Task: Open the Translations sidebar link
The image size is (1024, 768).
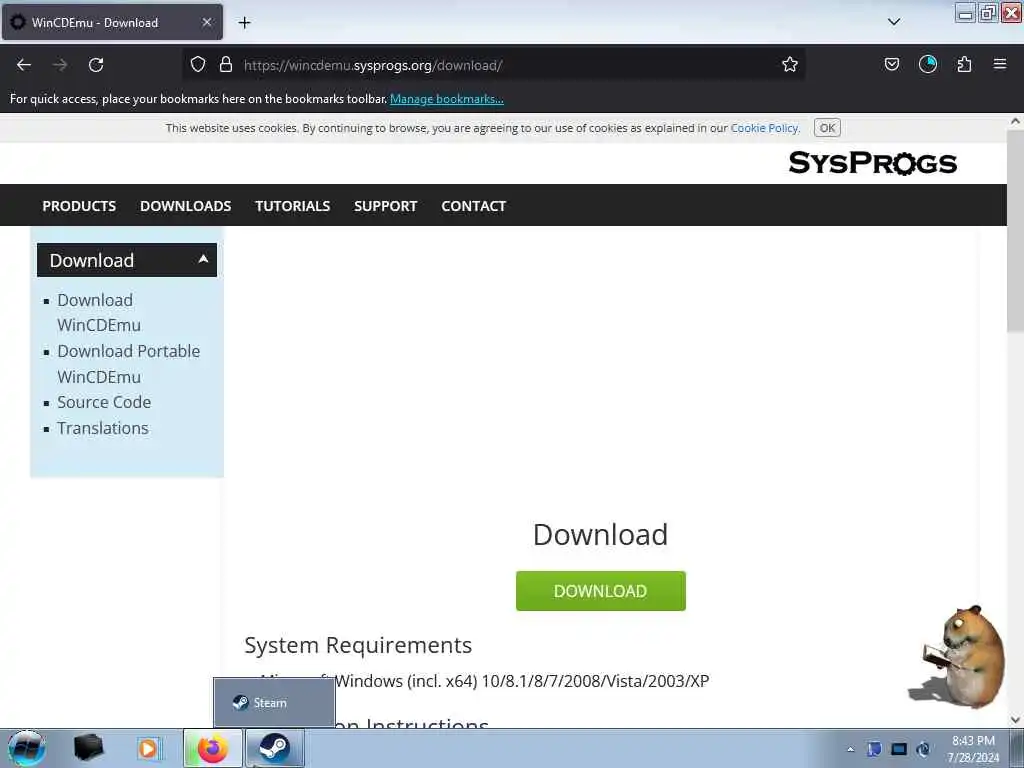Action: click(103, 428)
